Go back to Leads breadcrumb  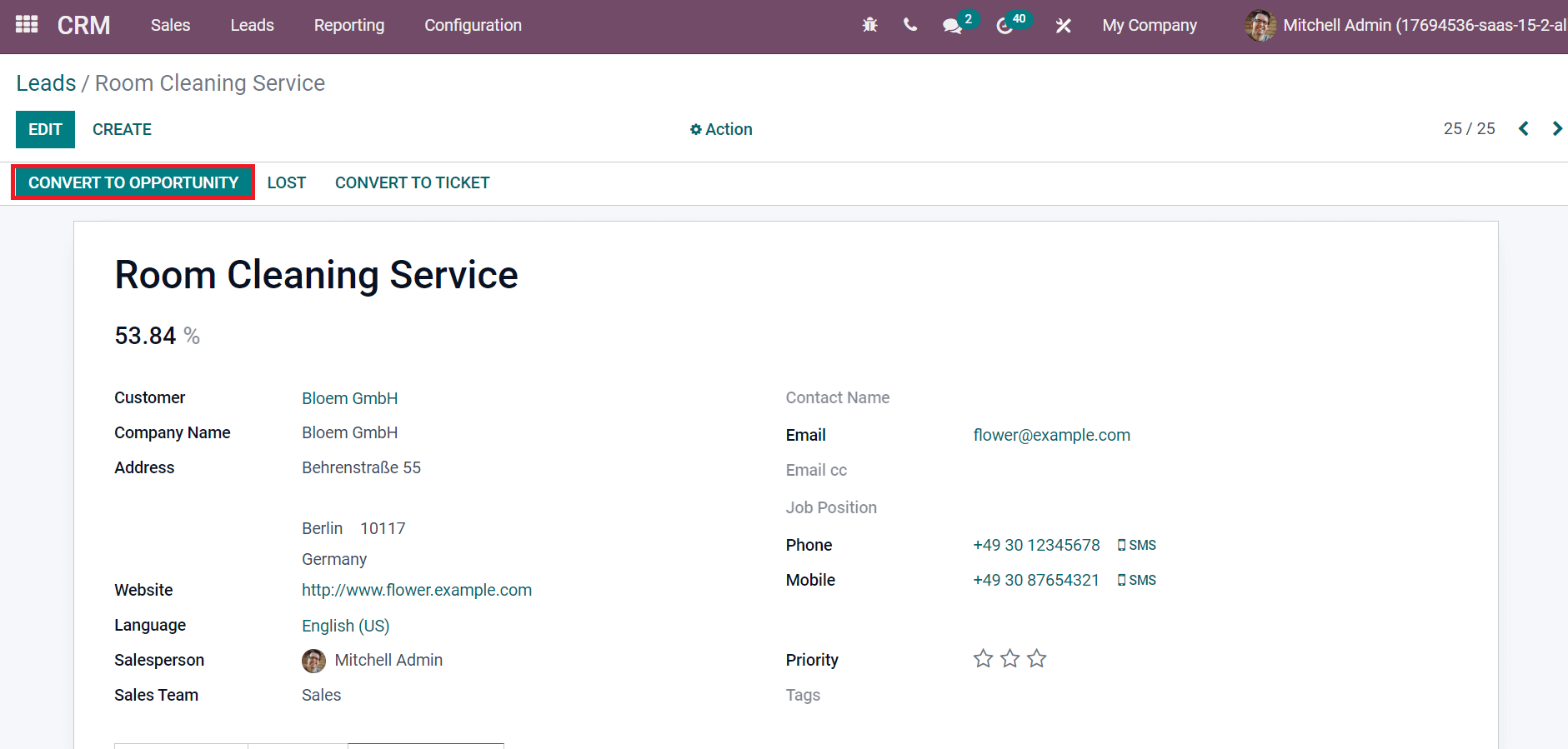[x=46, y=83]
